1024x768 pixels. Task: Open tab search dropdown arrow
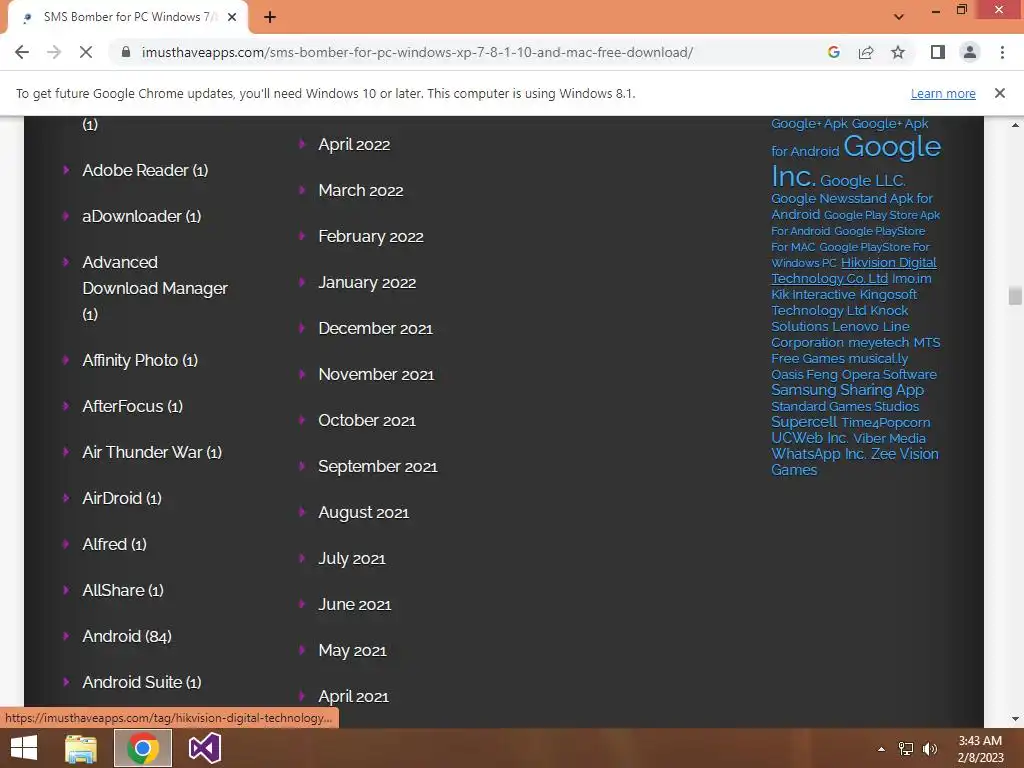click(899, 17)
